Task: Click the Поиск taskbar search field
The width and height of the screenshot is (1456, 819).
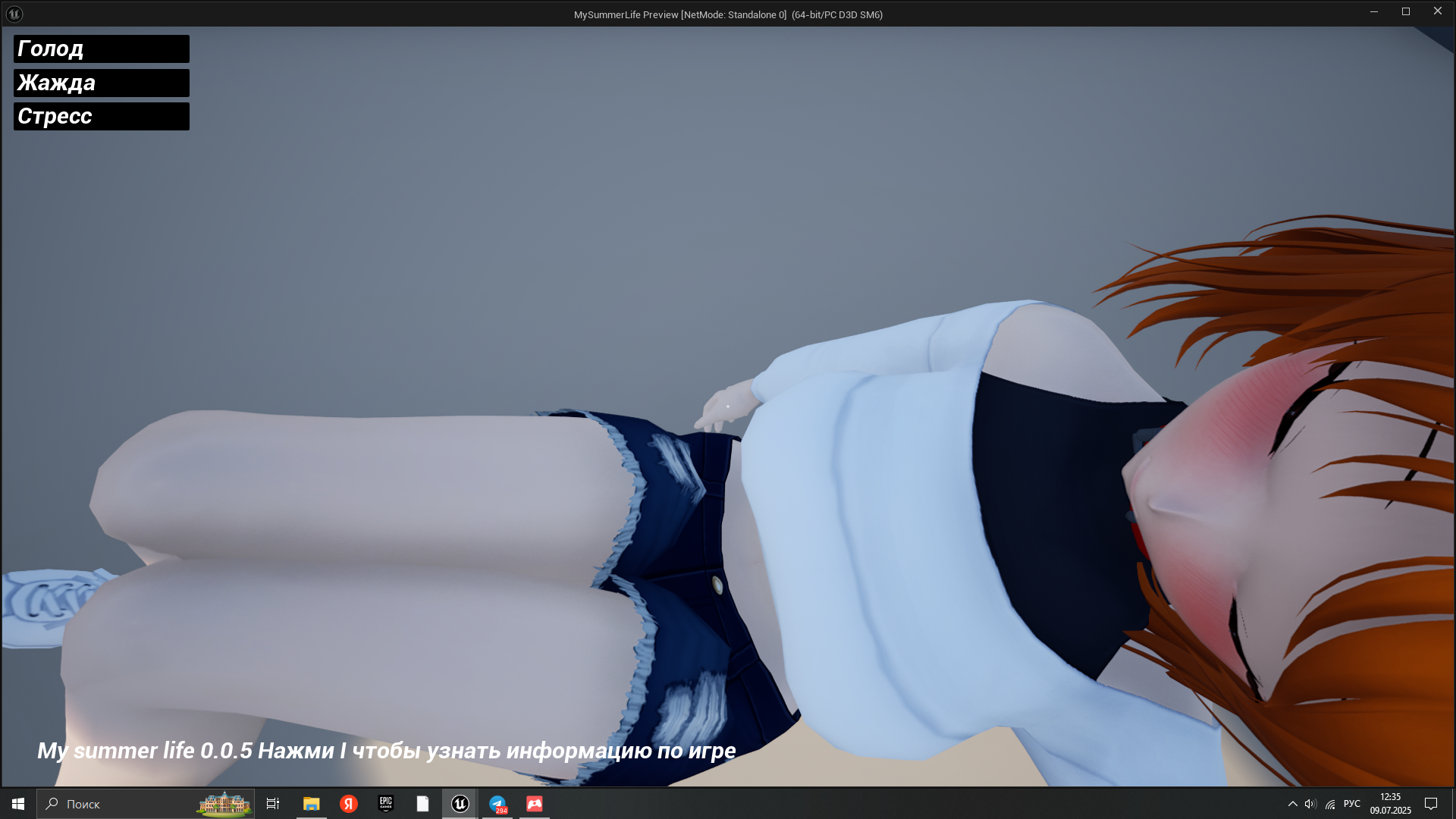Action: click(x=146, y=804)
